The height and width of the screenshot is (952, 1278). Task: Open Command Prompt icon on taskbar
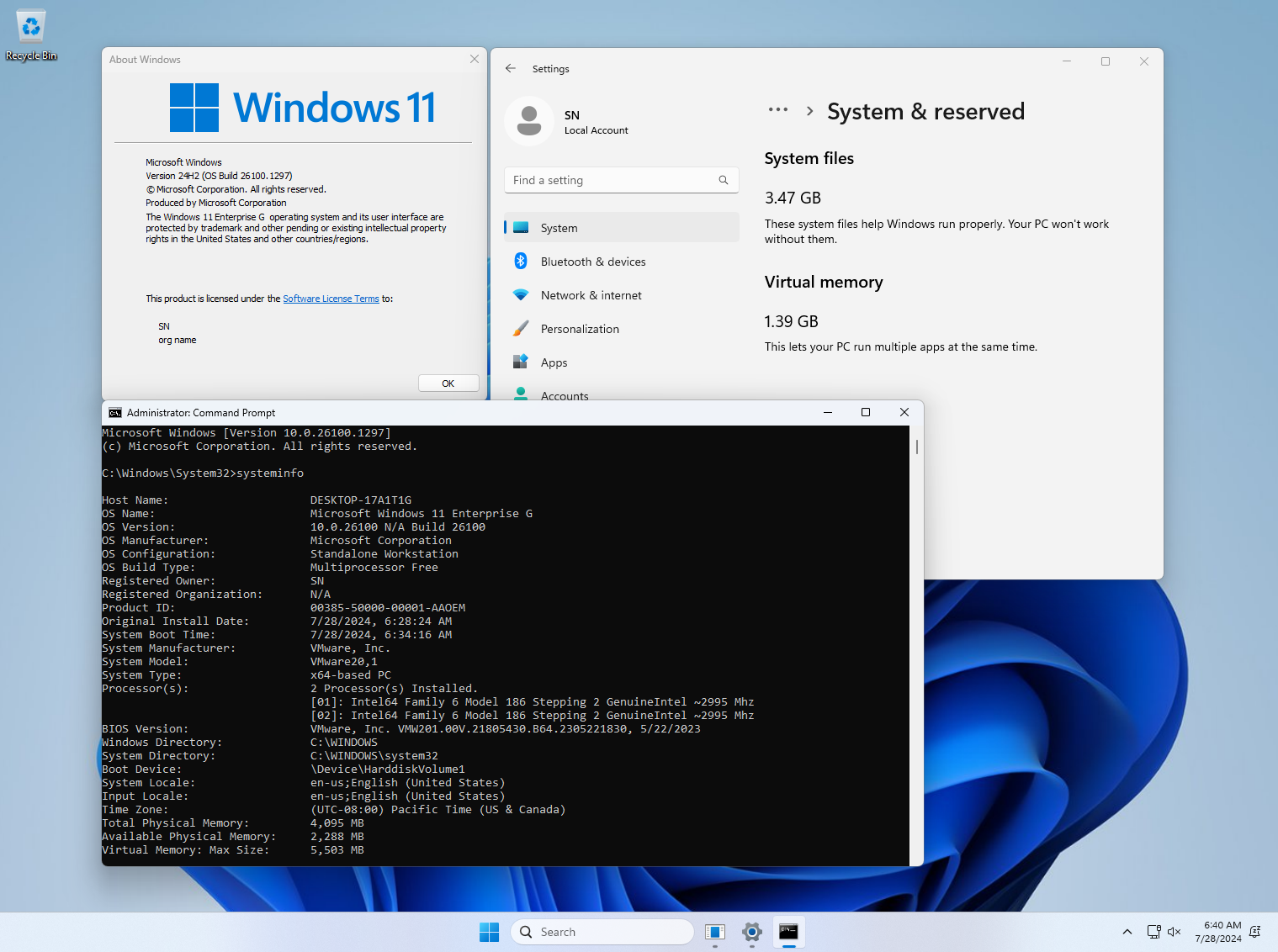click(788, 932)
